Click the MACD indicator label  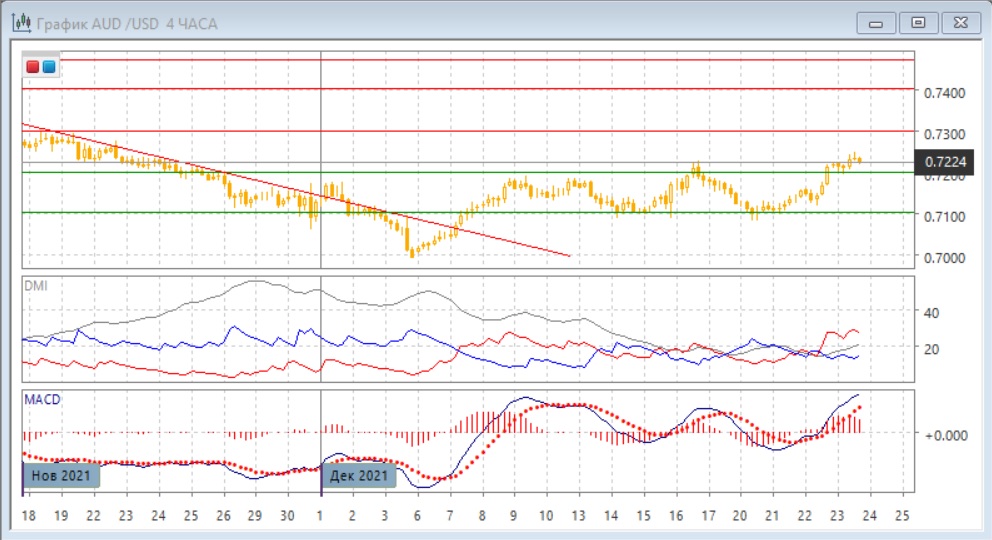point(42,400)
